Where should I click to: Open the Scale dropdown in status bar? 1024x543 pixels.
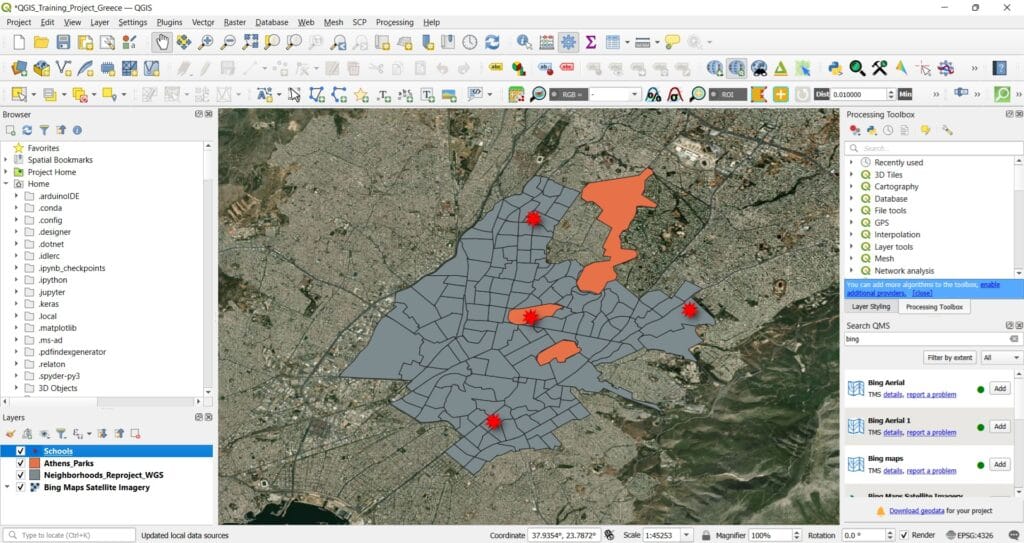tap(686, 535)
